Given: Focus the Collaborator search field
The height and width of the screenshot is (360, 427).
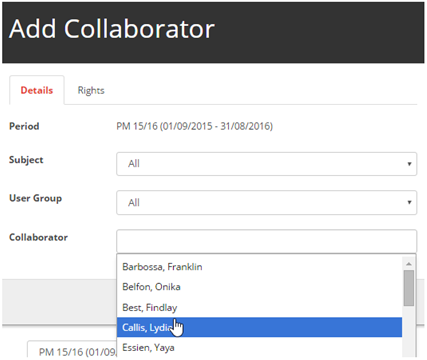Looking at the screenshot, I should [x=266, y=241].
